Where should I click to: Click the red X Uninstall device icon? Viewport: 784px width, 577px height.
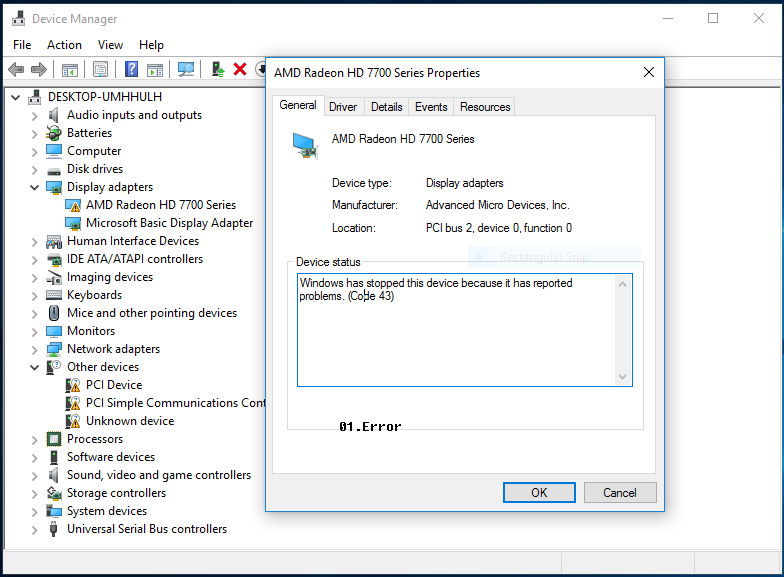pyautogui.click(x=240, y=69)
